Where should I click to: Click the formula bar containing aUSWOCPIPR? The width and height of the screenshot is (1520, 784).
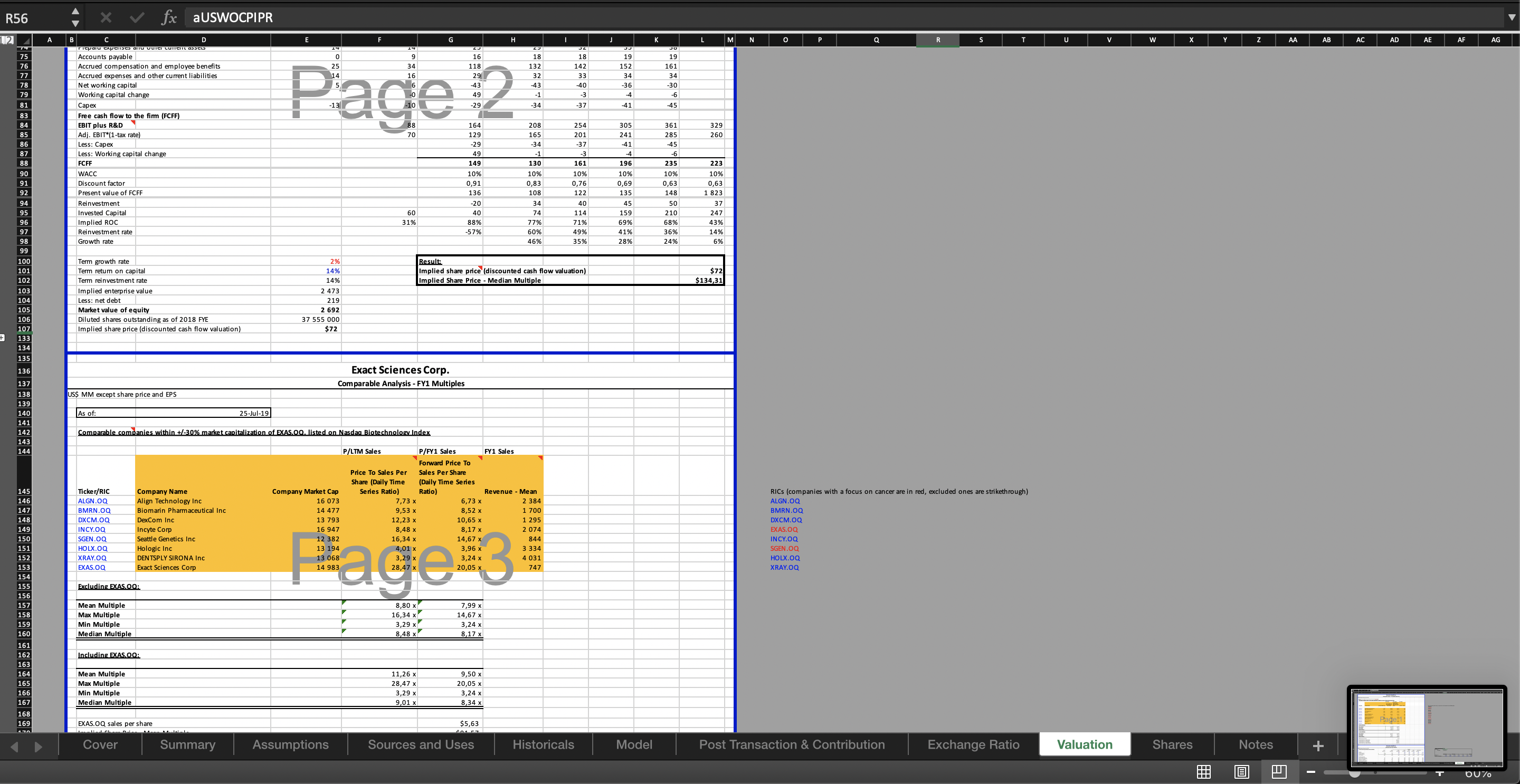pos(844,18)
